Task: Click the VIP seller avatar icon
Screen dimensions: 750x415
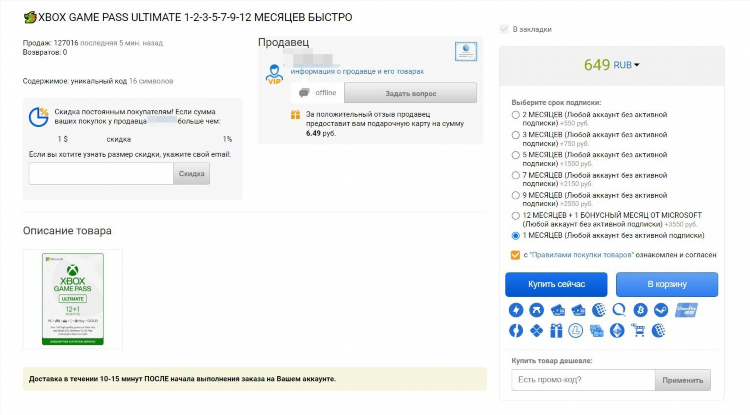Action: pyautogui.click(x=274, y=74)
